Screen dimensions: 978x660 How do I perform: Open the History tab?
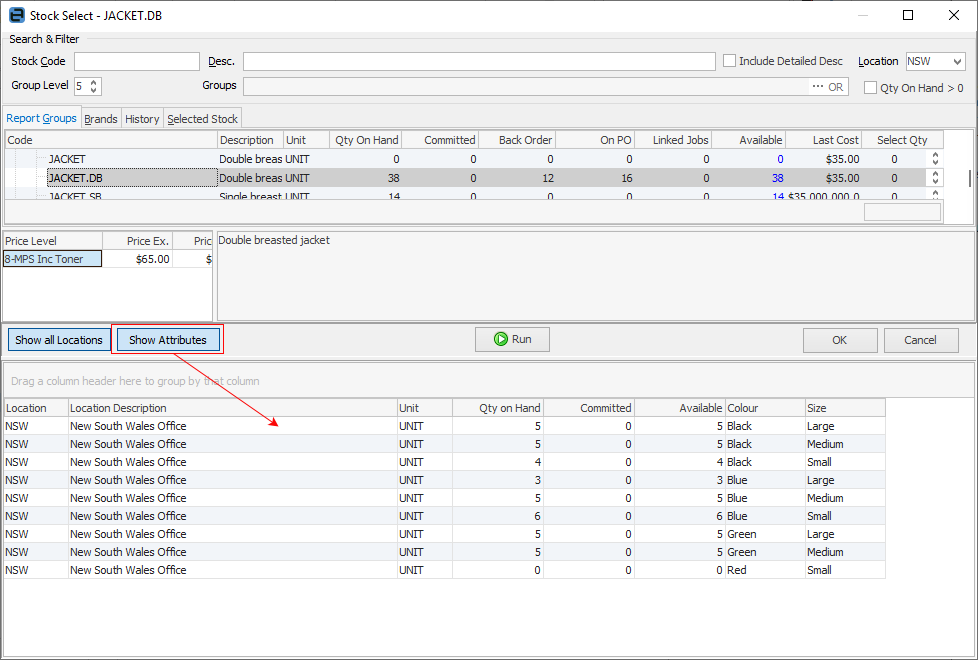tap(142, 119)
